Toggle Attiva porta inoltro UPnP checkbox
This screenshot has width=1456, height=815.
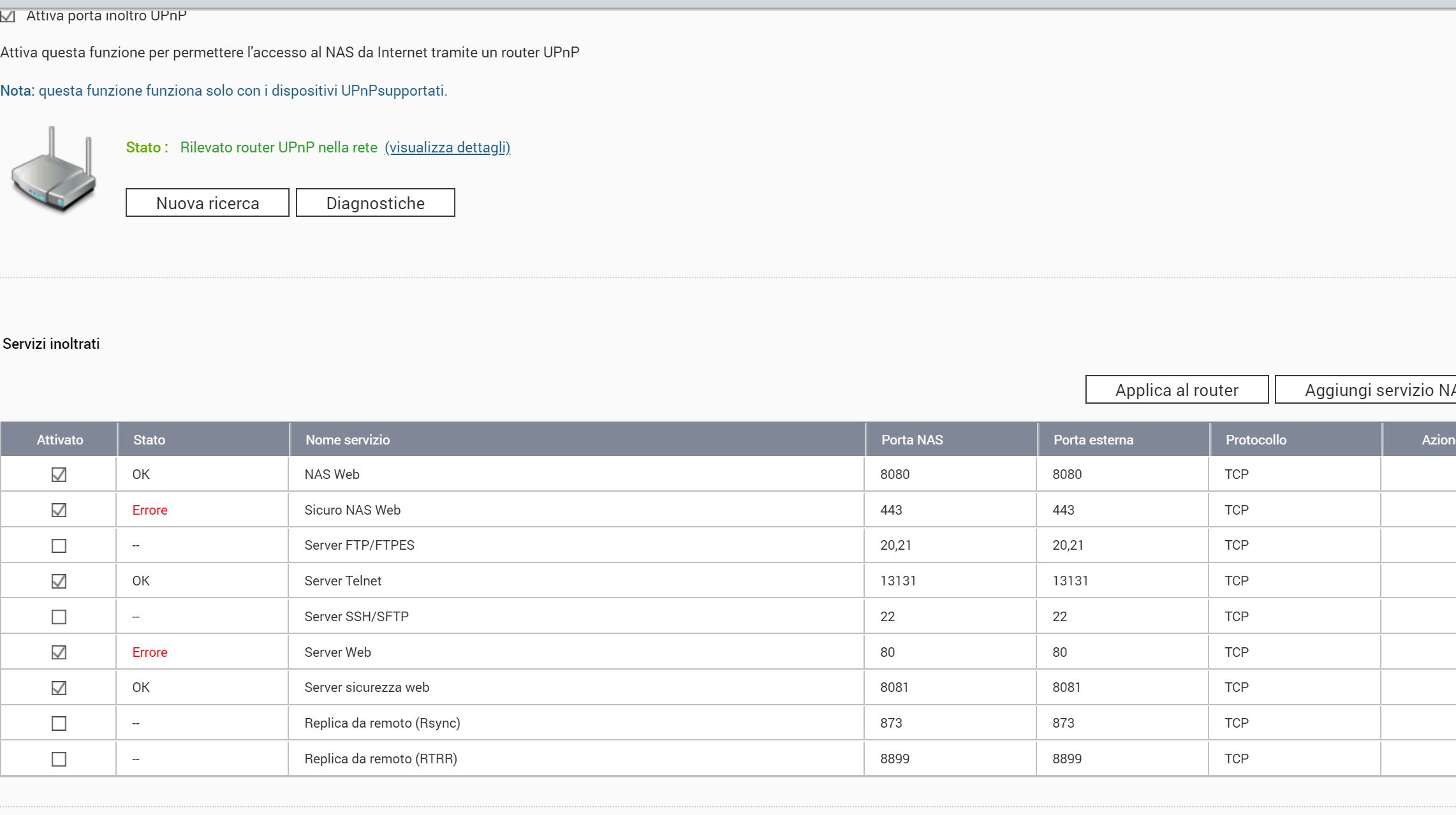click(x=8, y=16)
